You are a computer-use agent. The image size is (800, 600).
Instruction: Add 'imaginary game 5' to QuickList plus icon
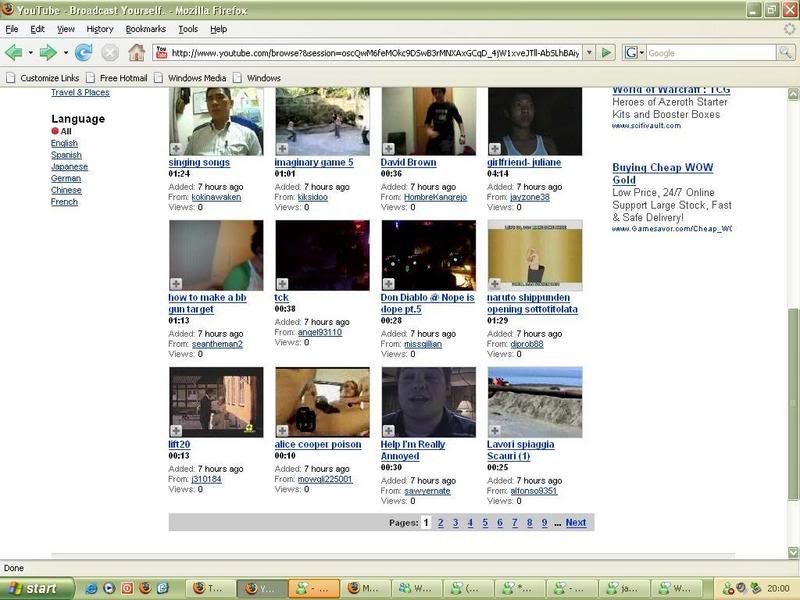tap(282, 148)
